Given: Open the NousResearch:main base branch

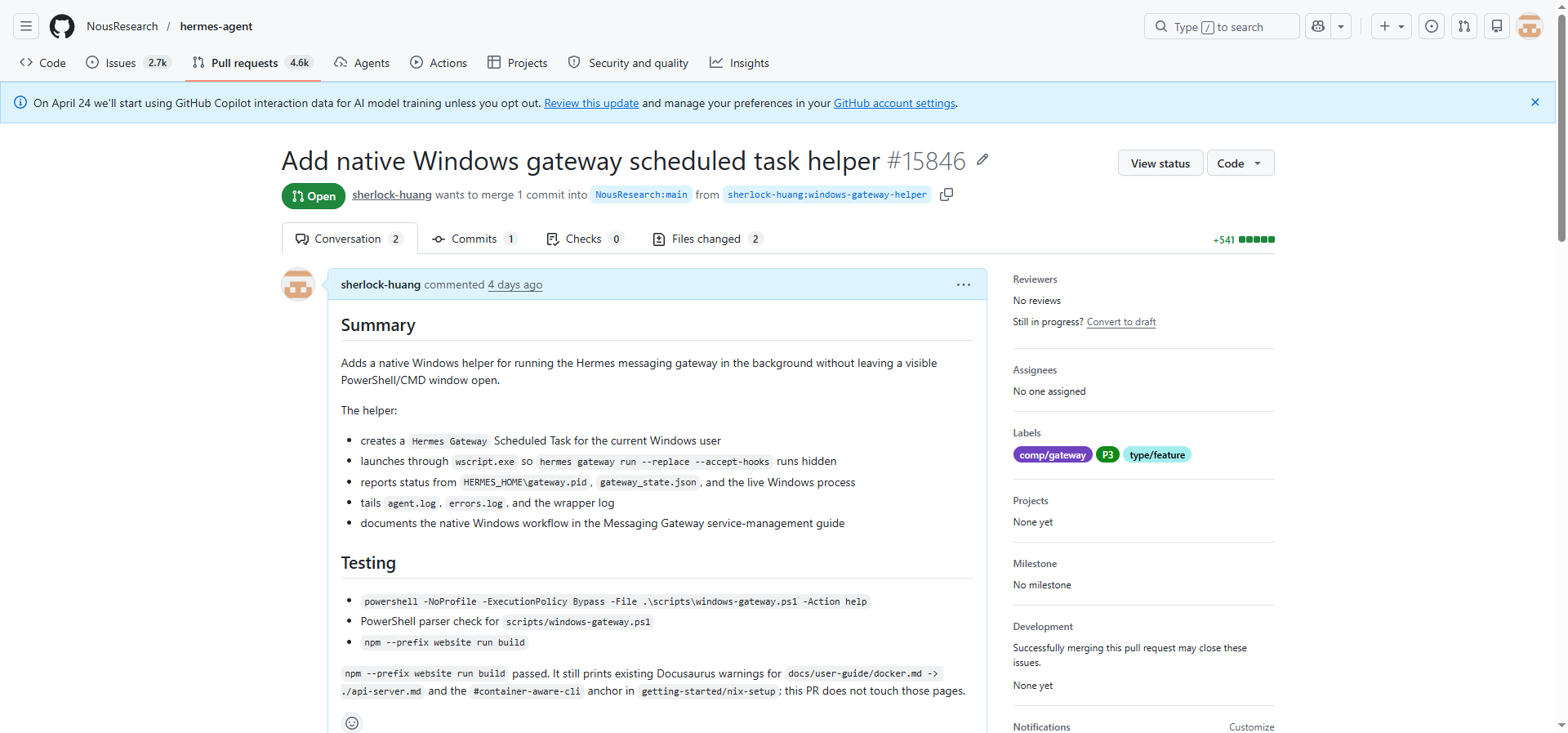Looking at the screenshot, I should coord(641,194).
